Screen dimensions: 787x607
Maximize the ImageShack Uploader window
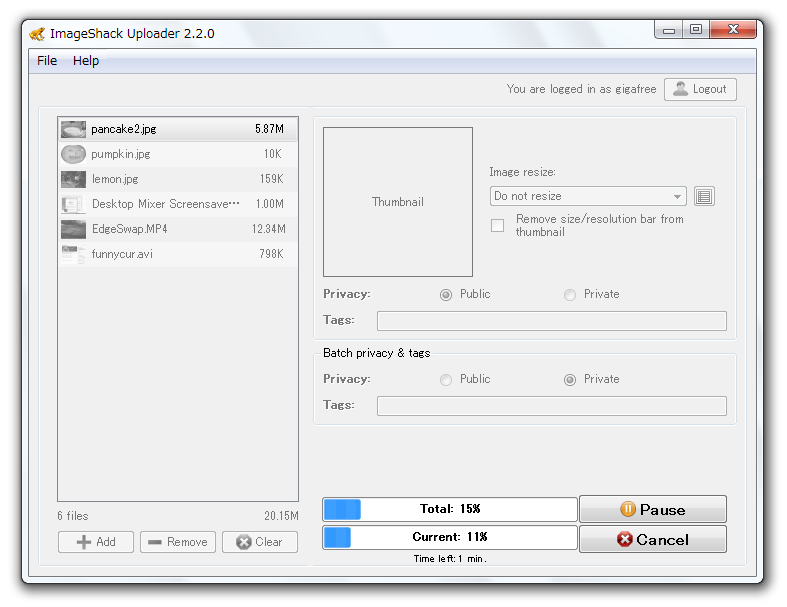click(x=696, y=30)
